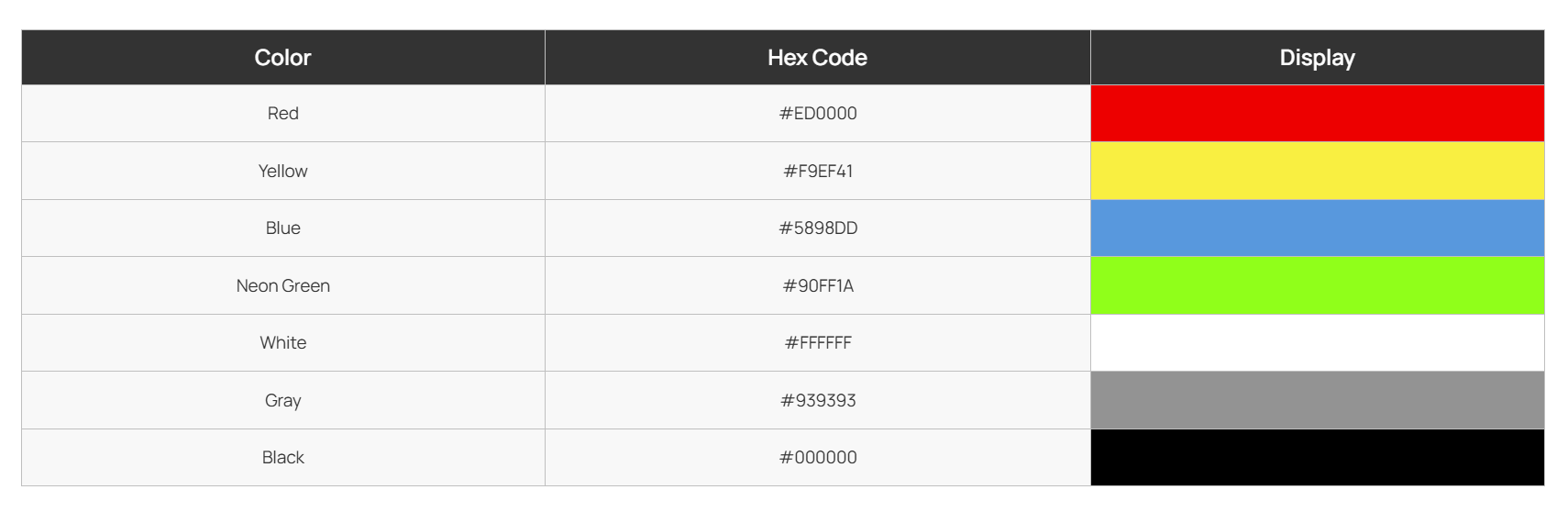The image size is (1568, 512).
Task: Click the #FFFFFF hex code text
Action: tap(818, 343)
